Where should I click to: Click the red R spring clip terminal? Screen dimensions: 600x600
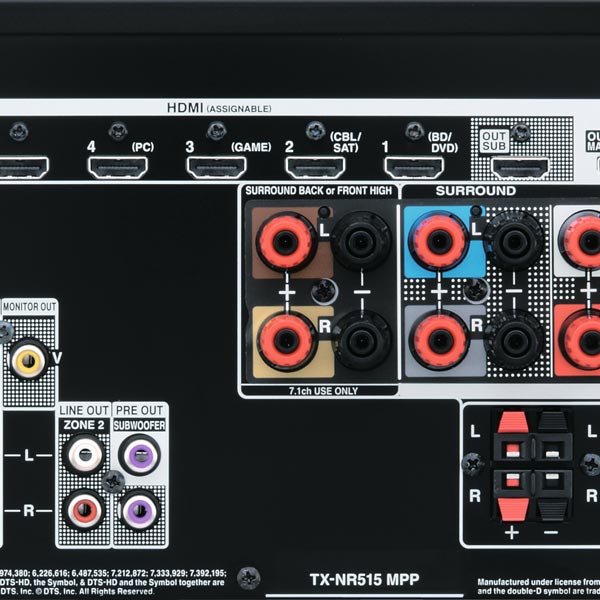[513, 494]
